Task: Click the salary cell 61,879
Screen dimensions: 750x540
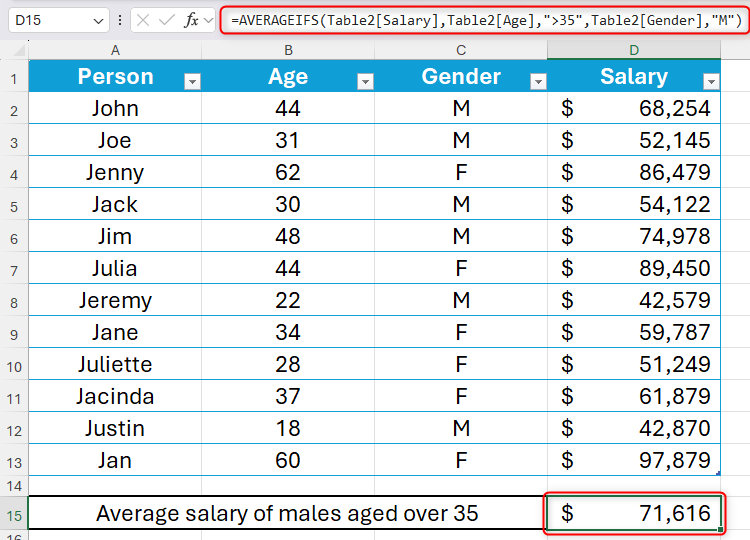Action: [634, 397]
